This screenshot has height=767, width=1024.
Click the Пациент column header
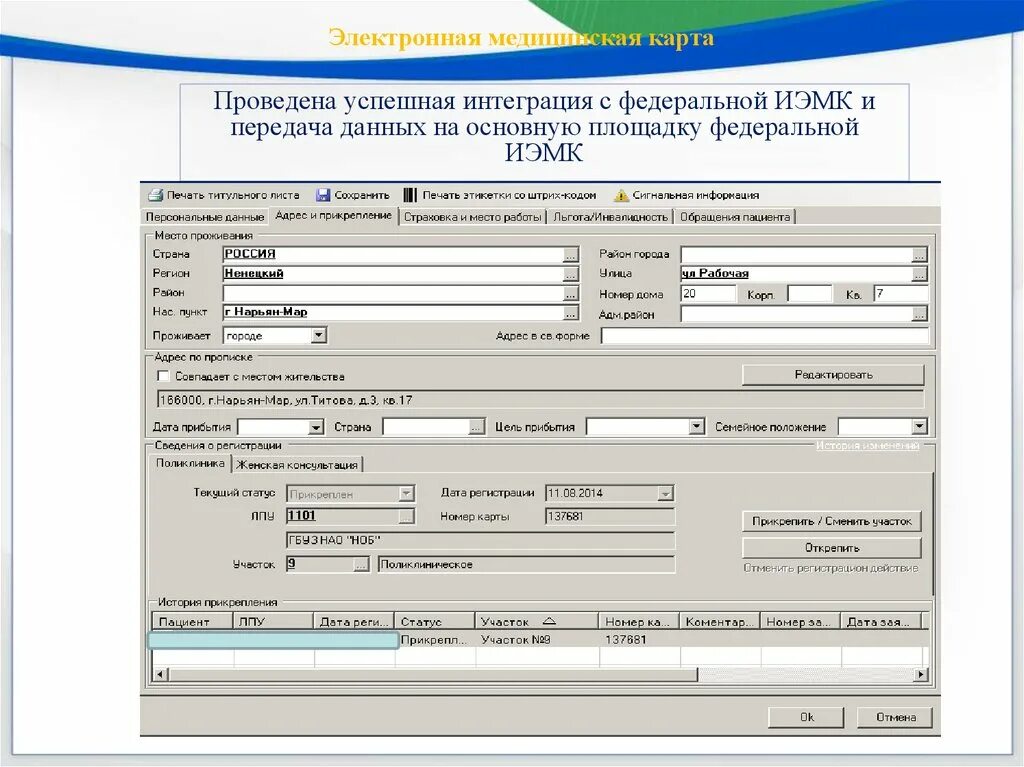(x=192, y=621)
